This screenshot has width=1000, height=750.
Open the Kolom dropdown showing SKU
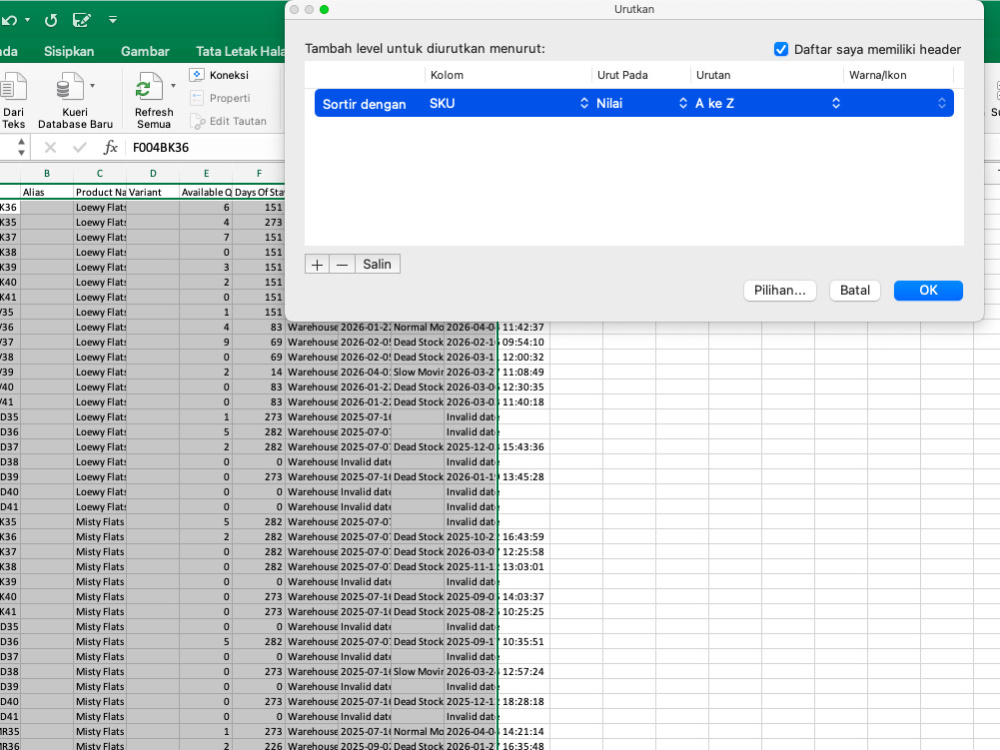(x=508, y=103)
